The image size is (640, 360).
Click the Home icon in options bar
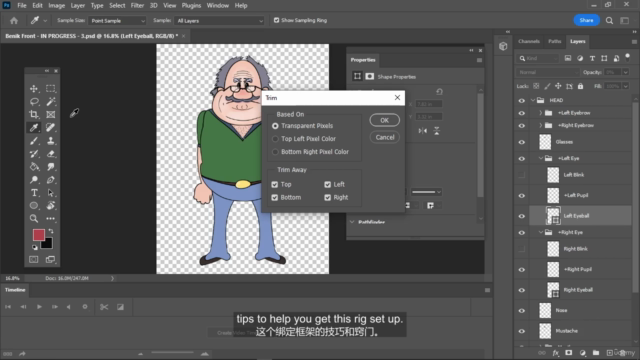coord(14,20)
